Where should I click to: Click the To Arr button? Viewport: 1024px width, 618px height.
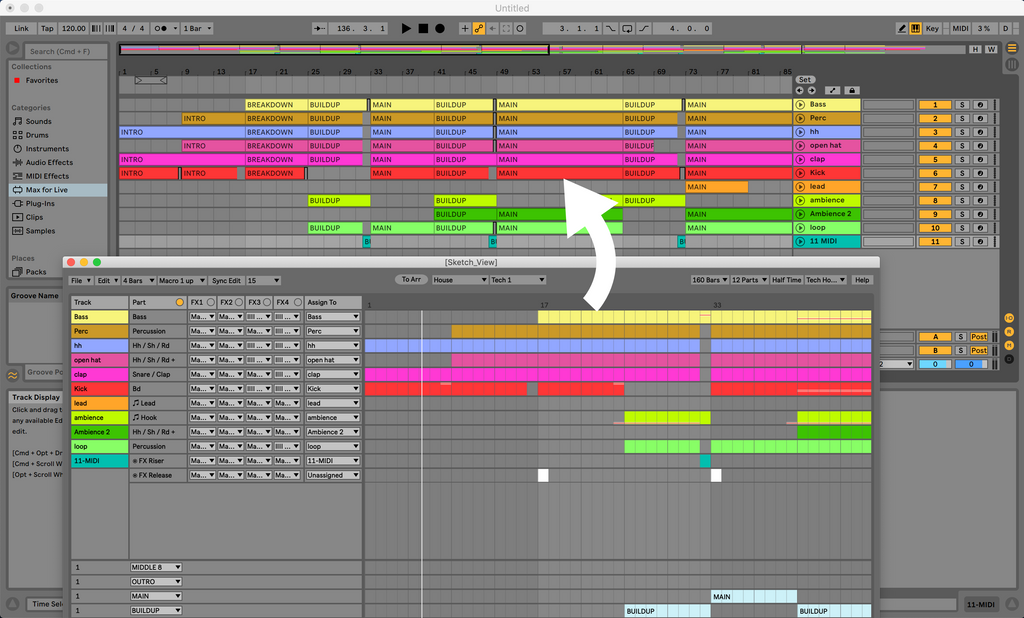[411, 280]
